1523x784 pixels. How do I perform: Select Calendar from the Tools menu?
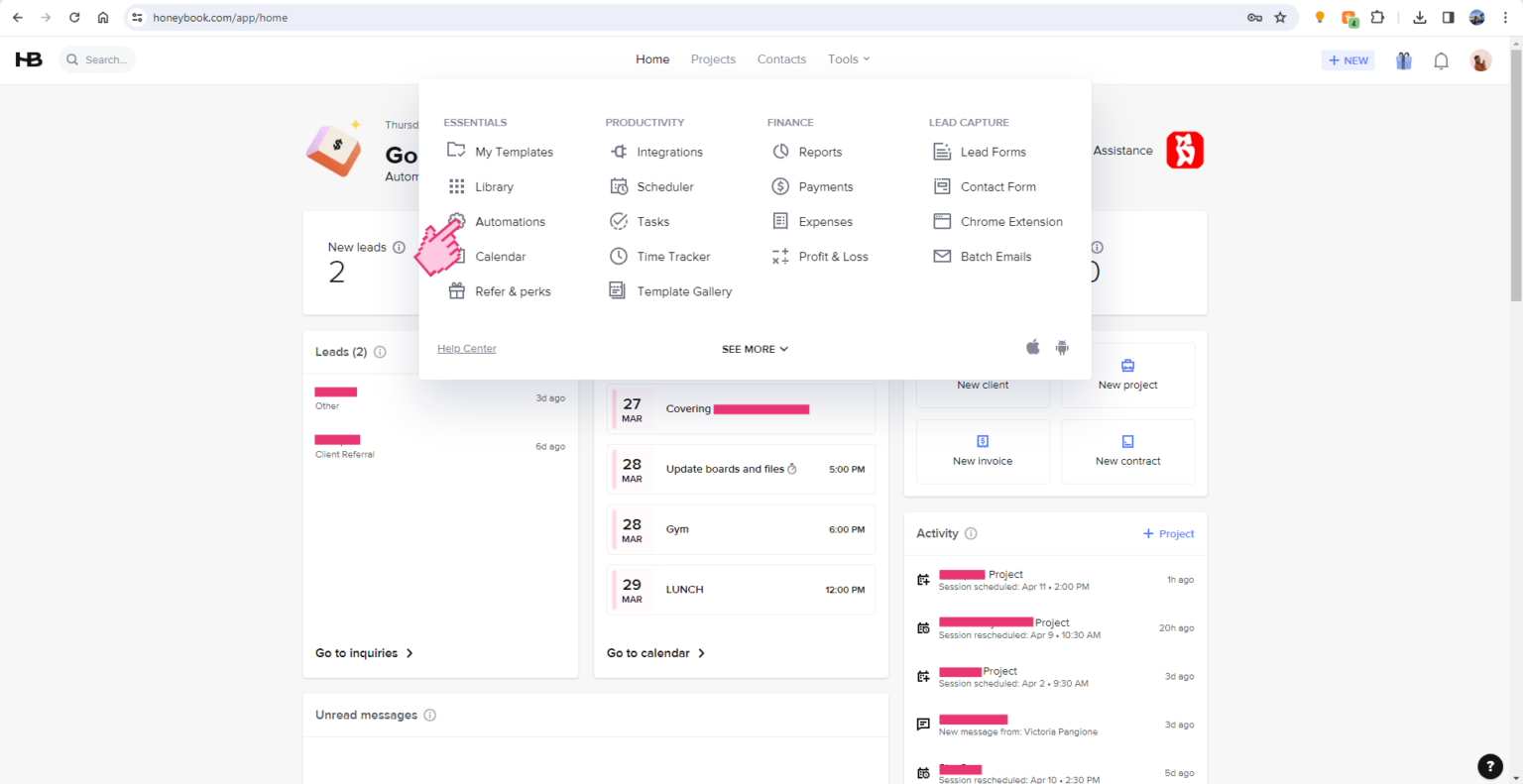coord(500,256)
